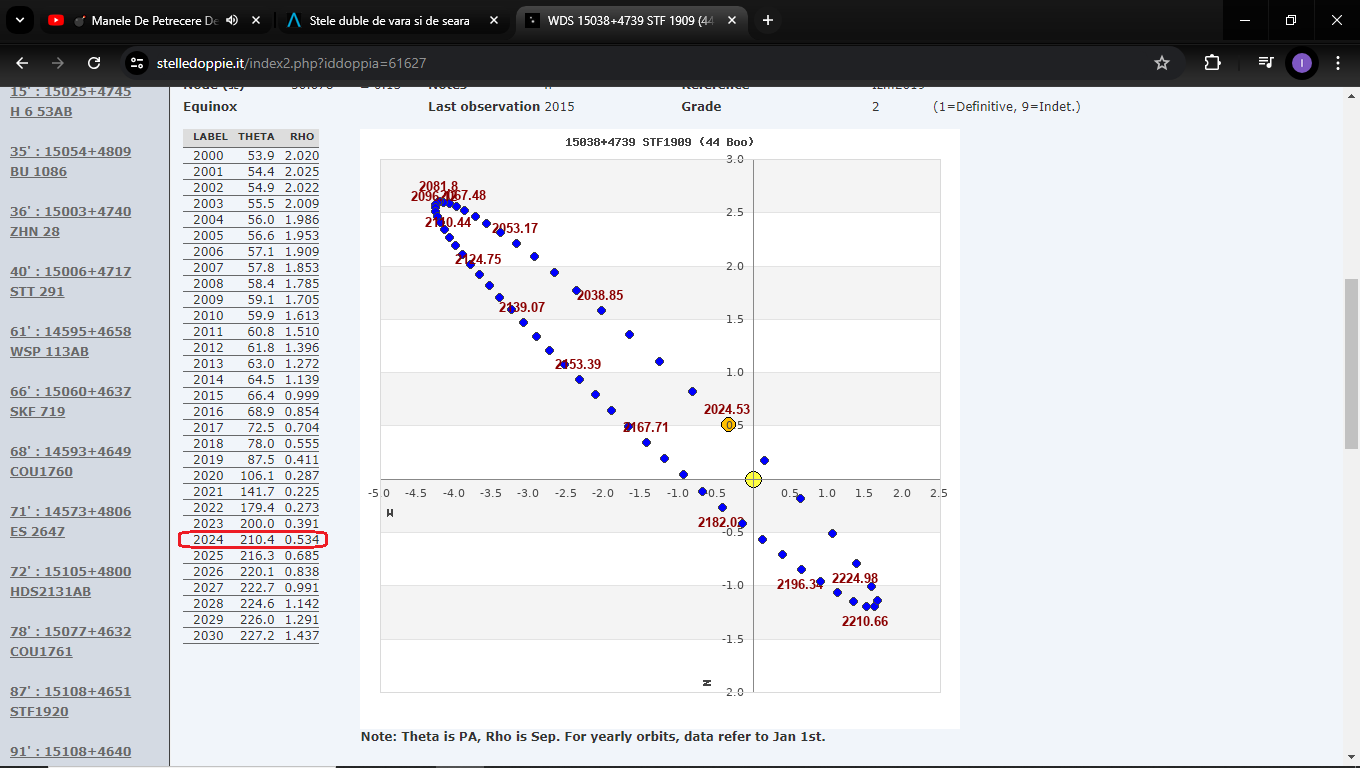Open the 15054+4809 BU 1086 link
1360x768 pixels.
click(x=70, y=161)
